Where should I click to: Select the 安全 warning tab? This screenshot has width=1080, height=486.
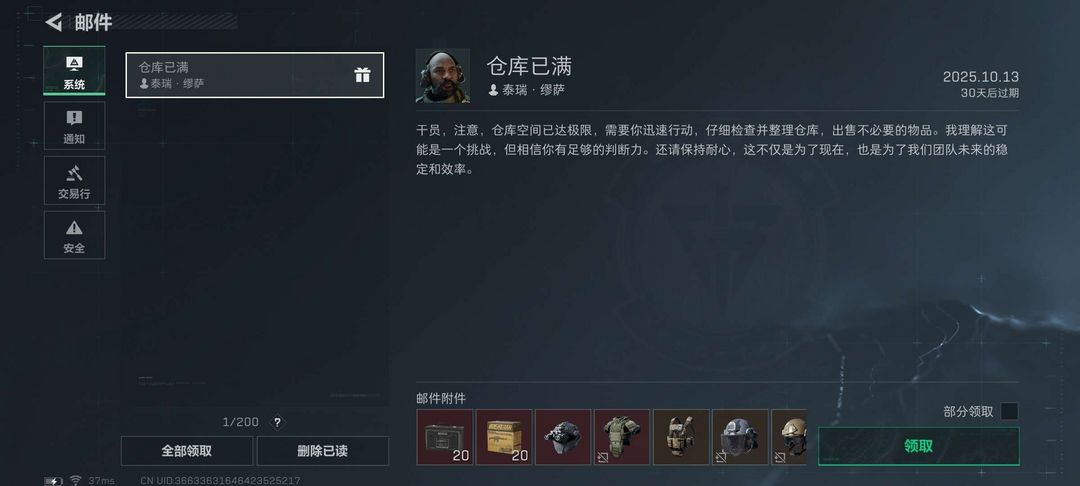[74, 235]
